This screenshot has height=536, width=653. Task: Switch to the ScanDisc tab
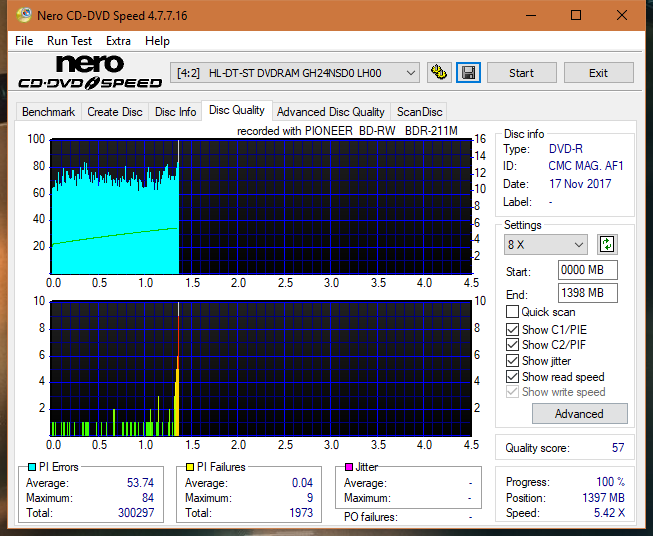click(419, 112)
